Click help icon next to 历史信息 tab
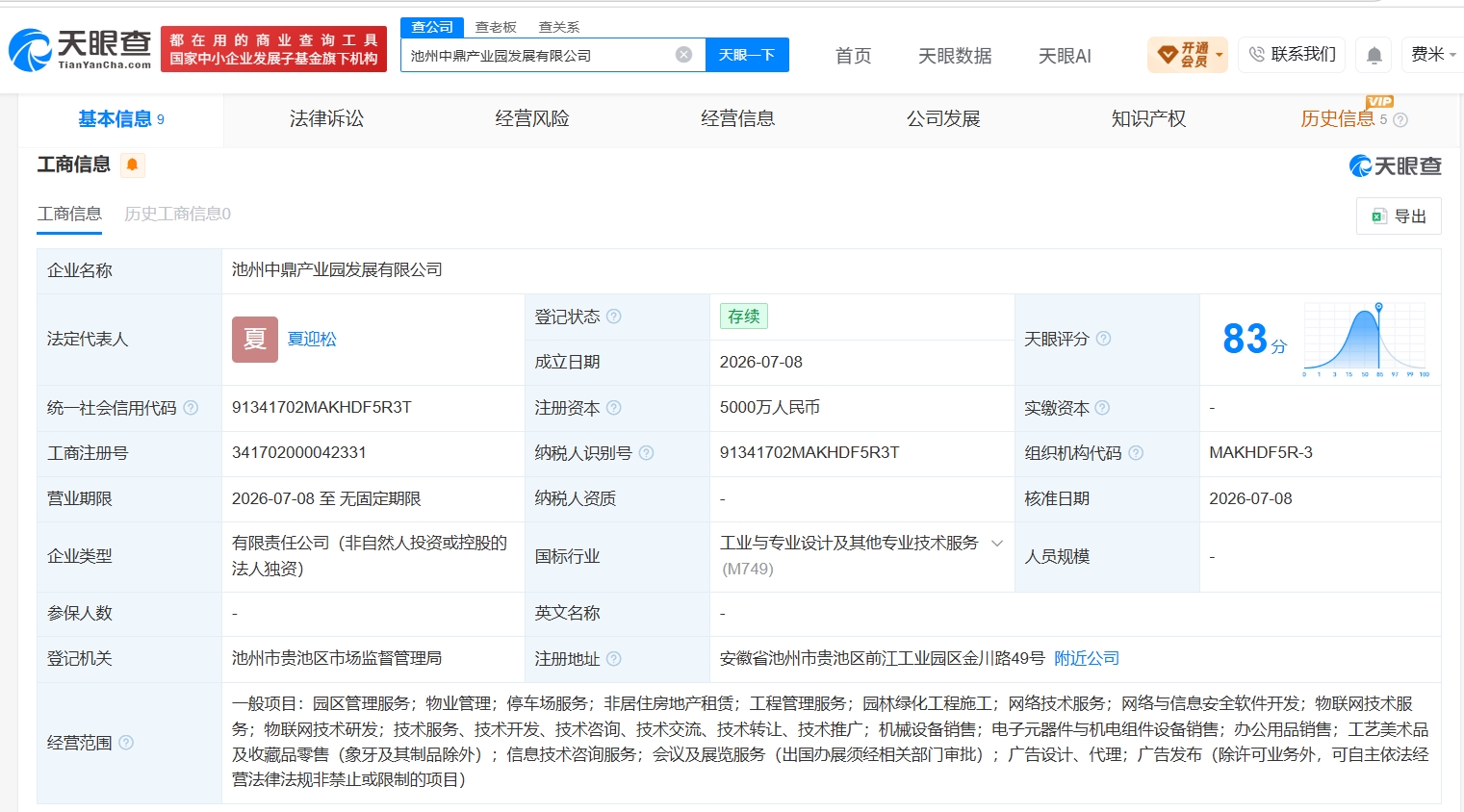The image size is (1464, 812). [x=1400, y=120]
